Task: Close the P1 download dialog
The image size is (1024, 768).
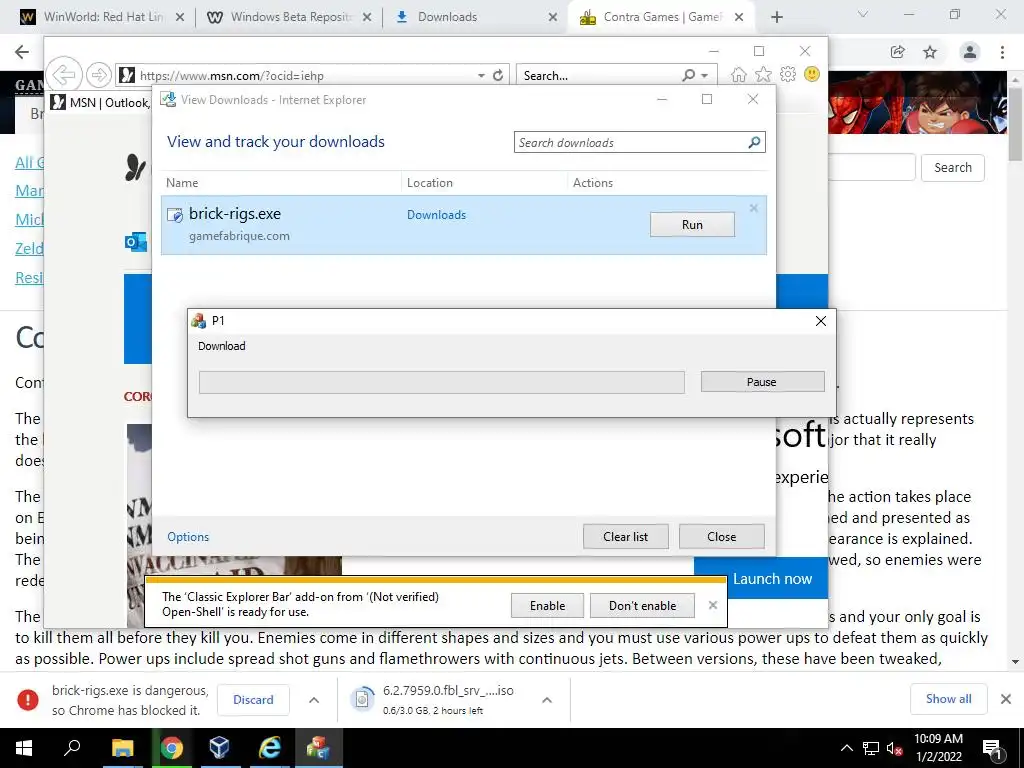Action: point(821,321)
